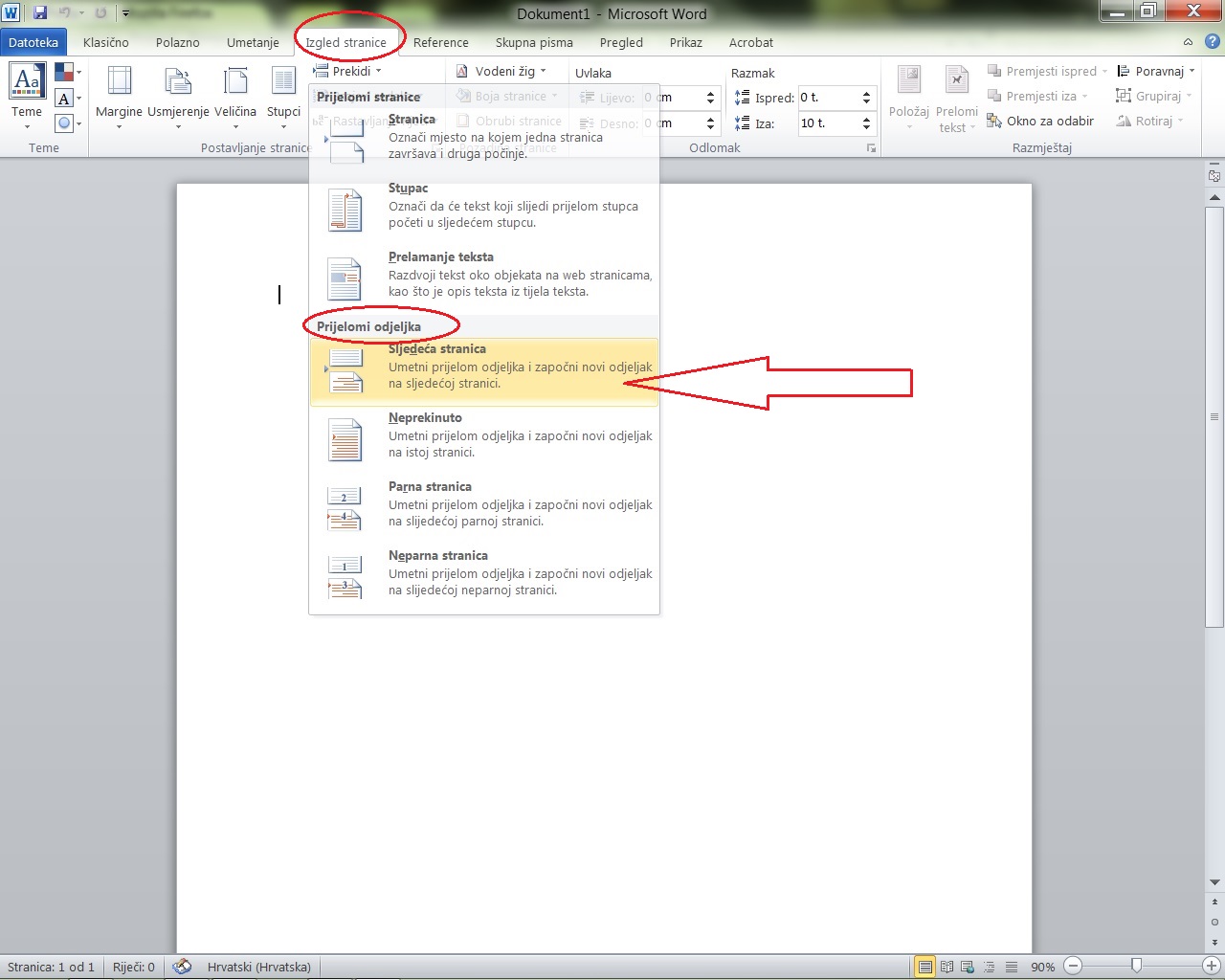Click the theme fonts icon
The height and width of the screenshot is (980, 1225).
[x=66, y=98]
